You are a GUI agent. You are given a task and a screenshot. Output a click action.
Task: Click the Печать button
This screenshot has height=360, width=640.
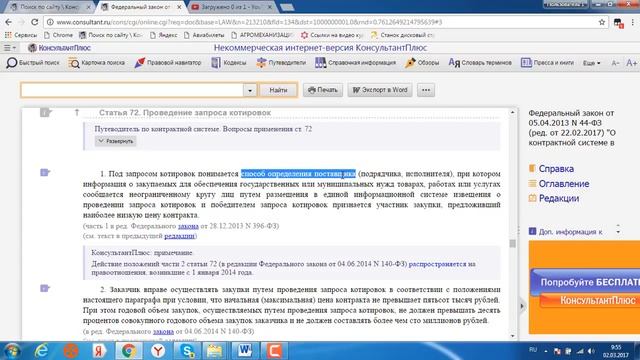pyautogui.click(x=323, y=90)
